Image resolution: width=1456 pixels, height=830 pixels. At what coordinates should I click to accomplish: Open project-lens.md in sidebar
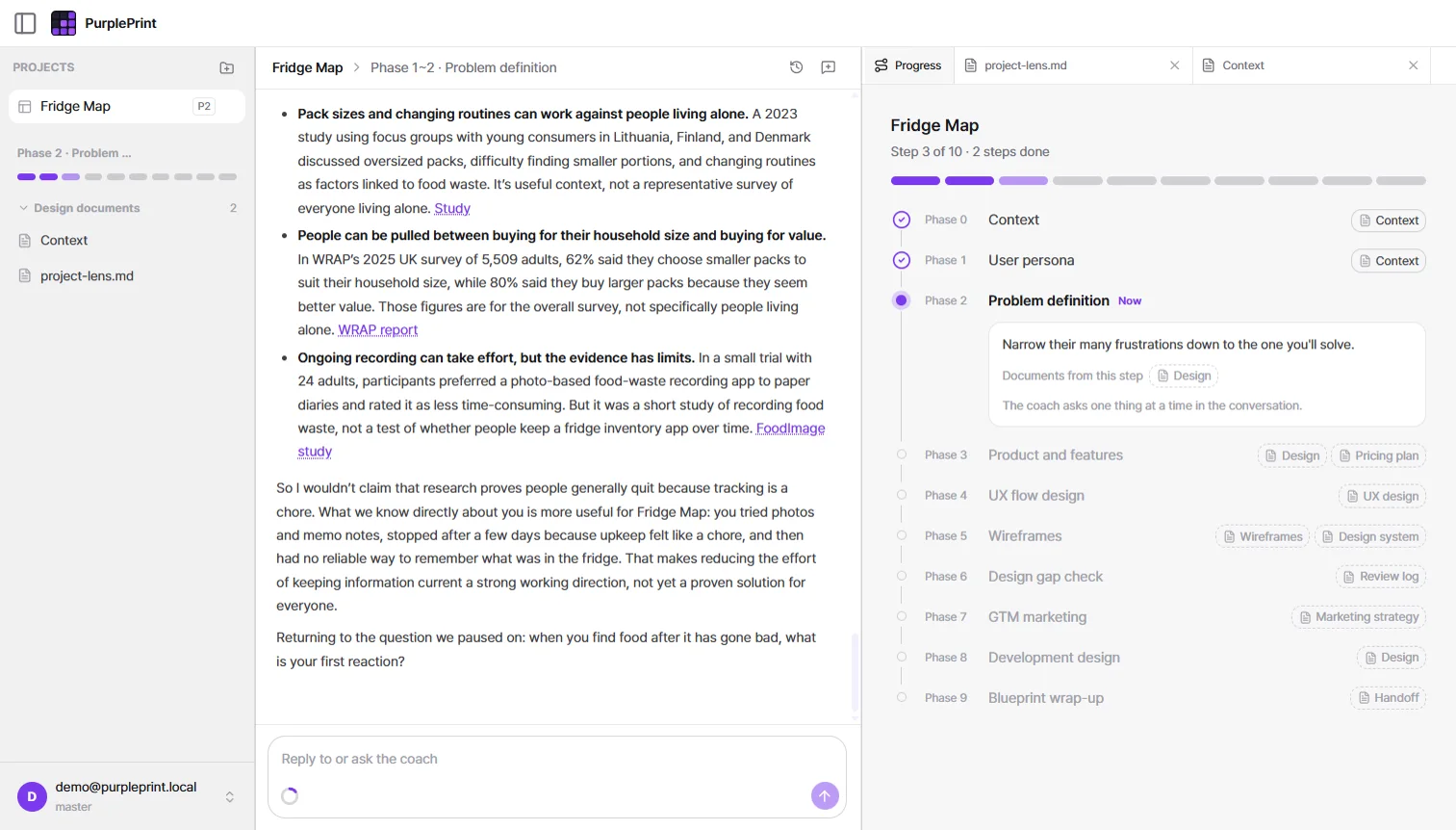pyautogui.click(x=127, y=276)
